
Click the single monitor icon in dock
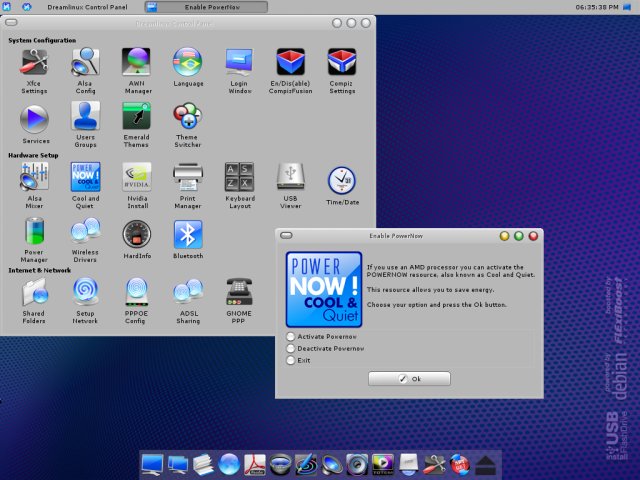click(x=152, y=465)
